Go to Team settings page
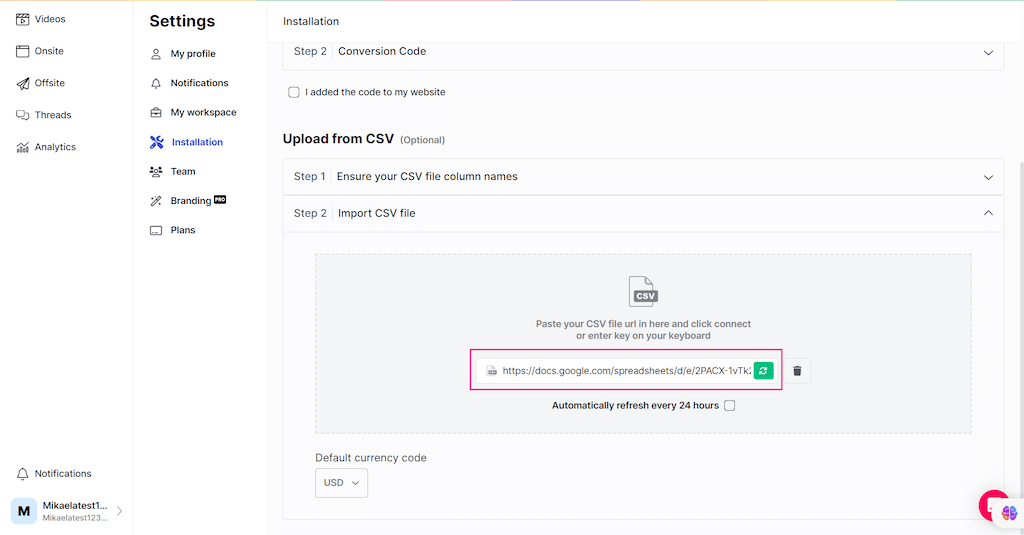 pos(182,172)
